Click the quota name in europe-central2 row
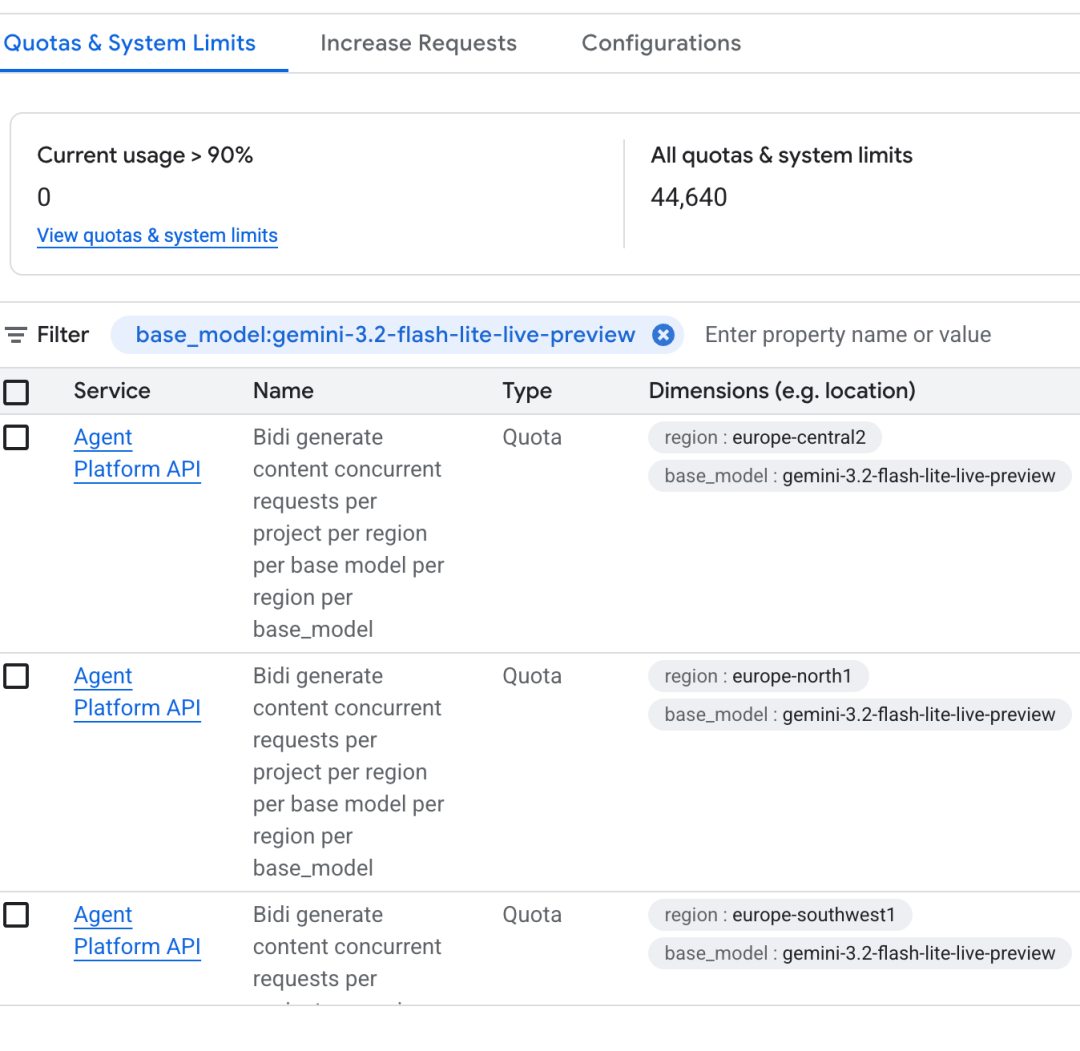This screenshot has height=1051, width=1080. pos(349,533)
